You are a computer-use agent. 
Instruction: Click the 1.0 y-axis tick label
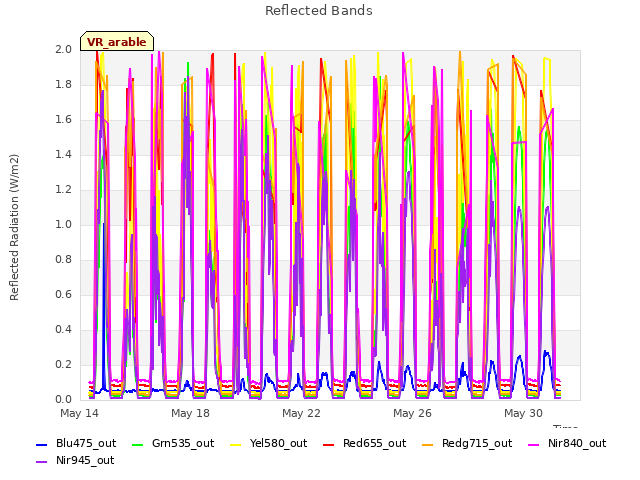[x=64, y=224]
